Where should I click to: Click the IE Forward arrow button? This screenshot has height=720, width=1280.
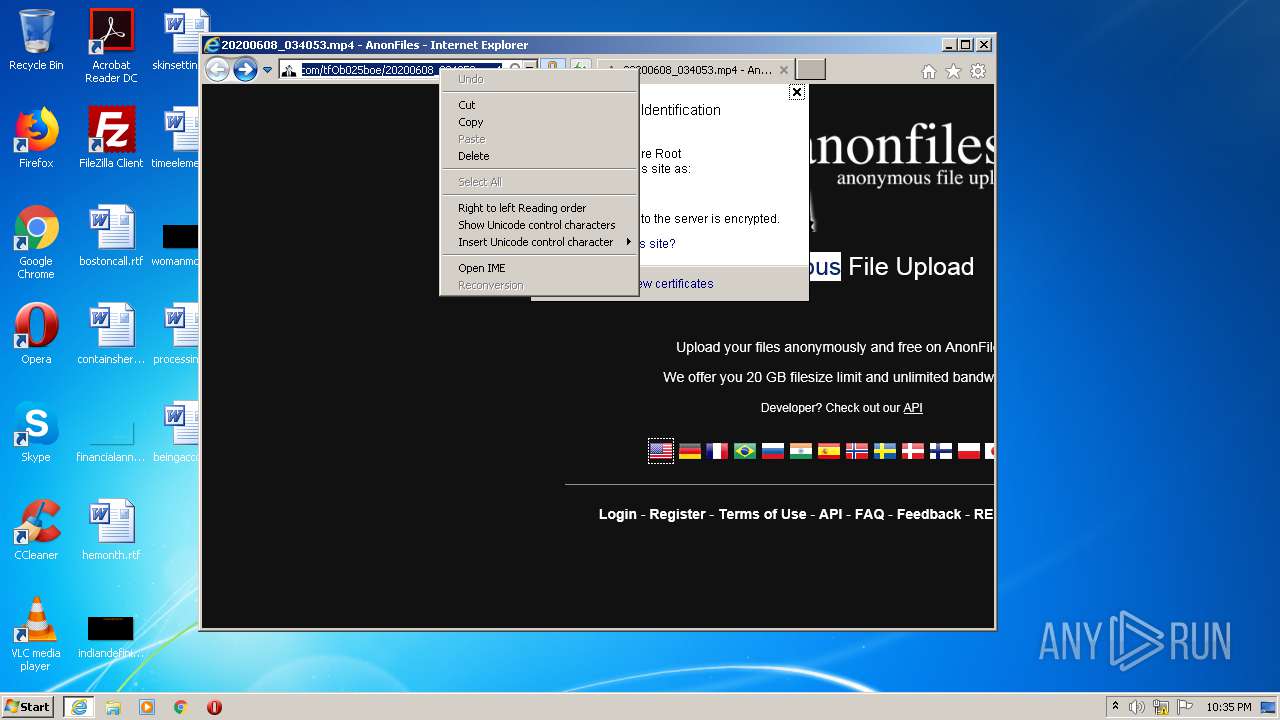point(245,69)
